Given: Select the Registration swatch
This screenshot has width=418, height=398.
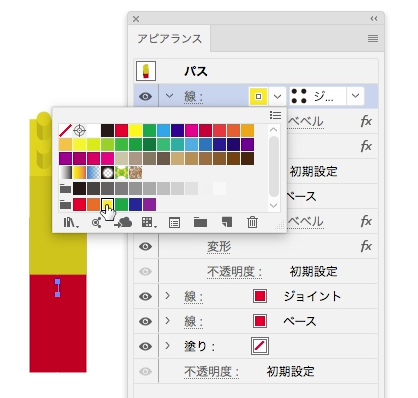Looking at the screenshot, I should (x=79, y=130).
